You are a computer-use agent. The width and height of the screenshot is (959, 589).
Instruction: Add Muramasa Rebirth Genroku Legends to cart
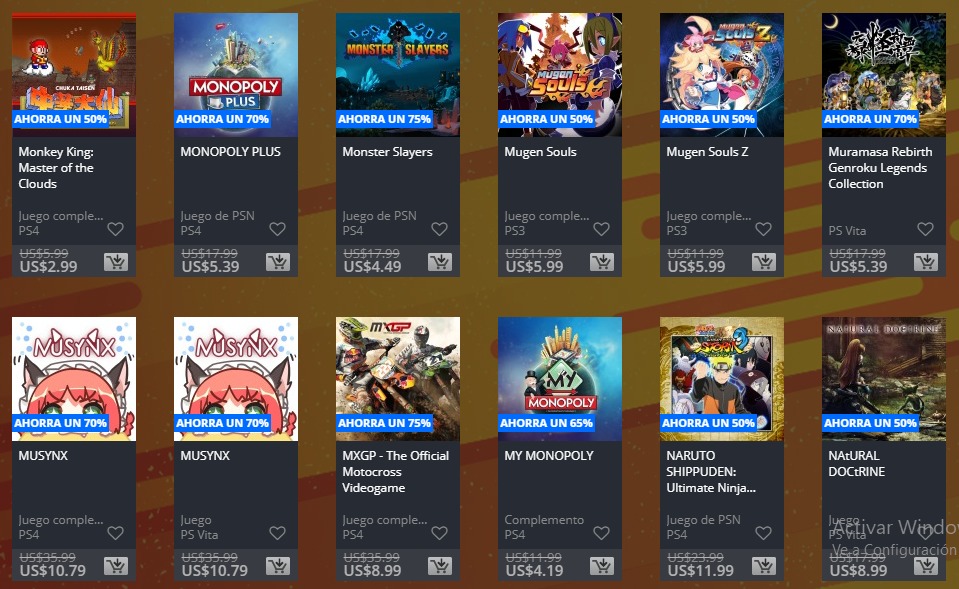926,262
